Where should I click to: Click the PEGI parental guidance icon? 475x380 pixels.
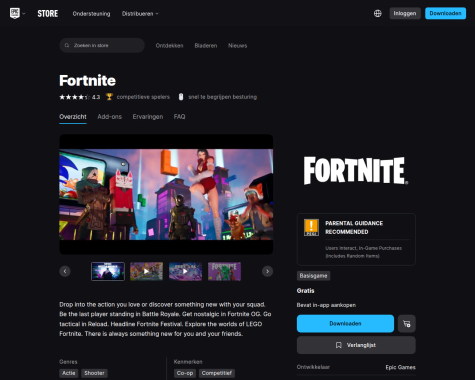311,228
